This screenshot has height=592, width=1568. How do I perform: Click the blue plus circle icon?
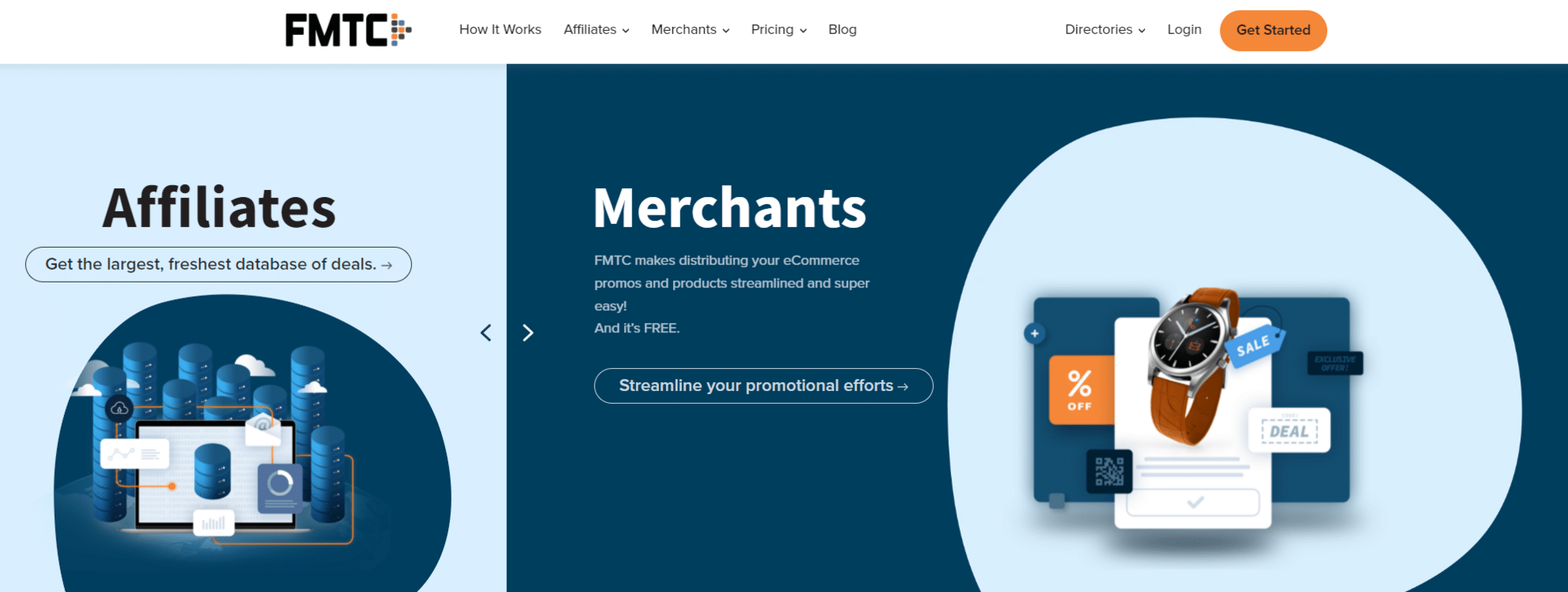(x=1034, y=333)
